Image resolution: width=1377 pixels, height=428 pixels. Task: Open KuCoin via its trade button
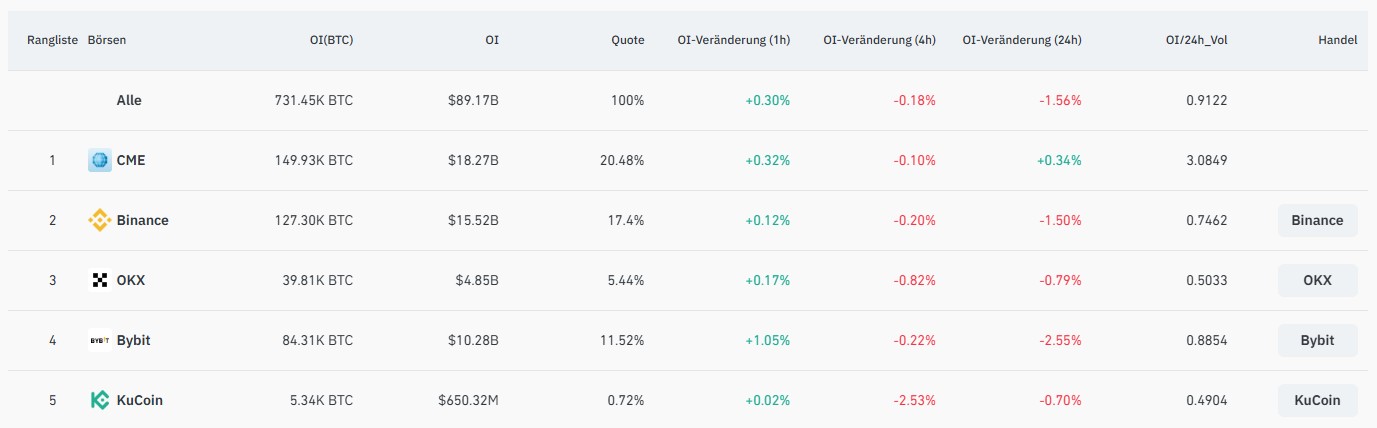pyautogui.click(x=1317, y=400)
